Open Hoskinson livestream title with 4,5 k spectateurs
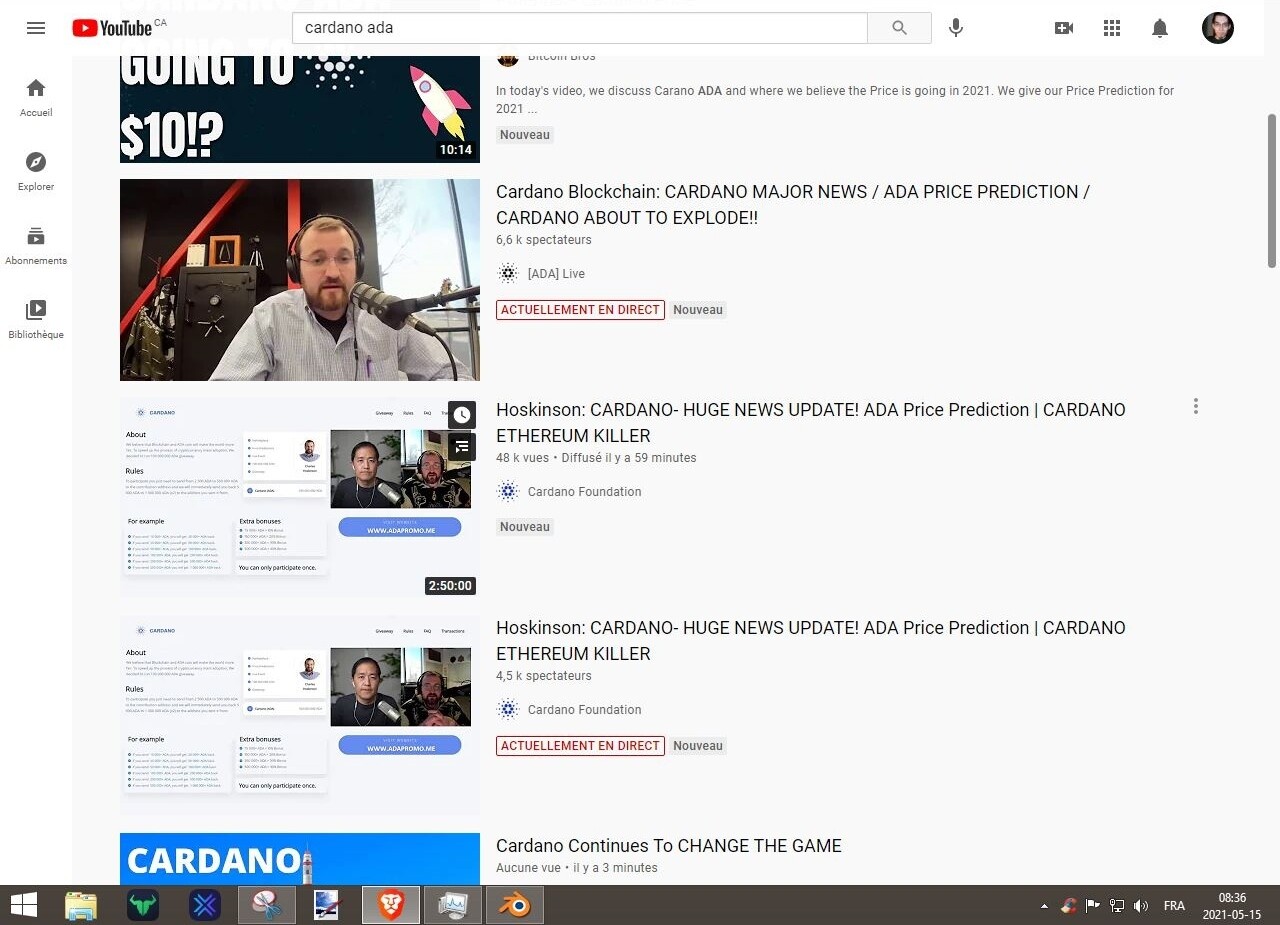 [x=811, y=641]
